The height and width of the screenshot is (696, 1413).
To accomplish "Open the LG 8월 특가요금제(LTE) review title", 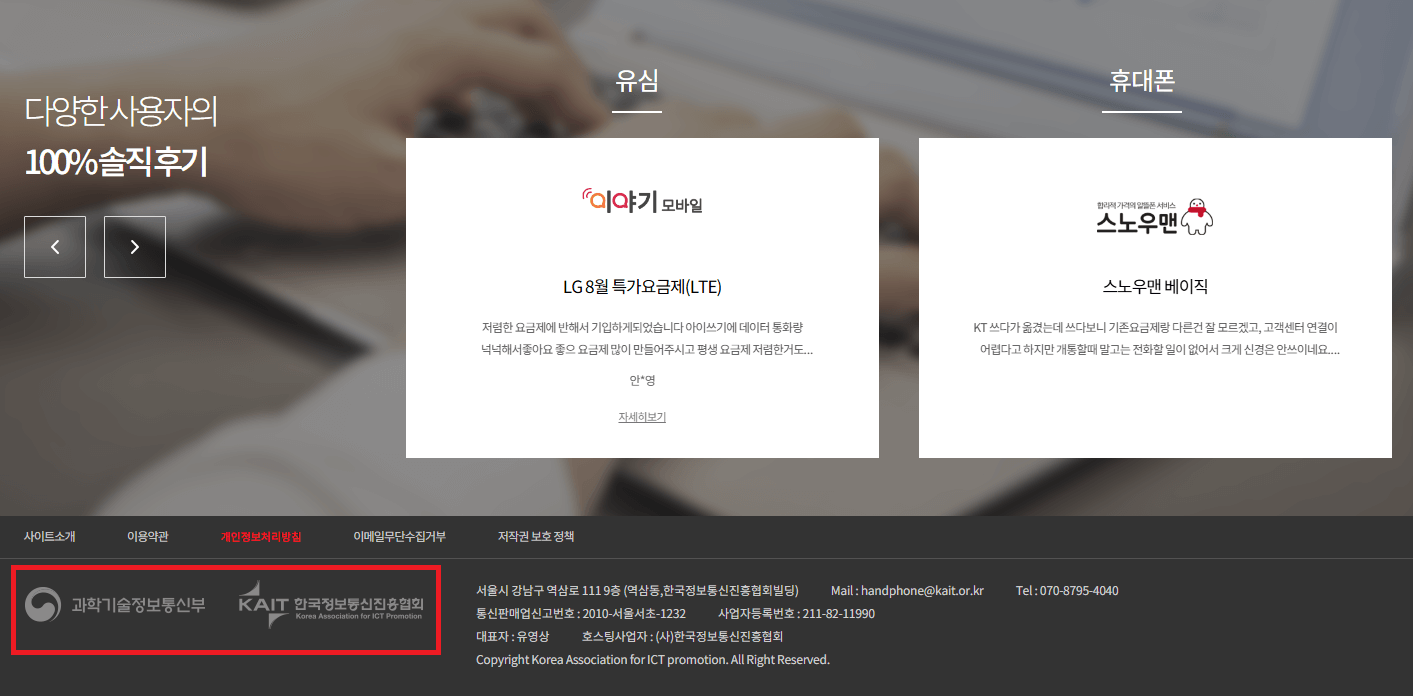I will (642, 287).
